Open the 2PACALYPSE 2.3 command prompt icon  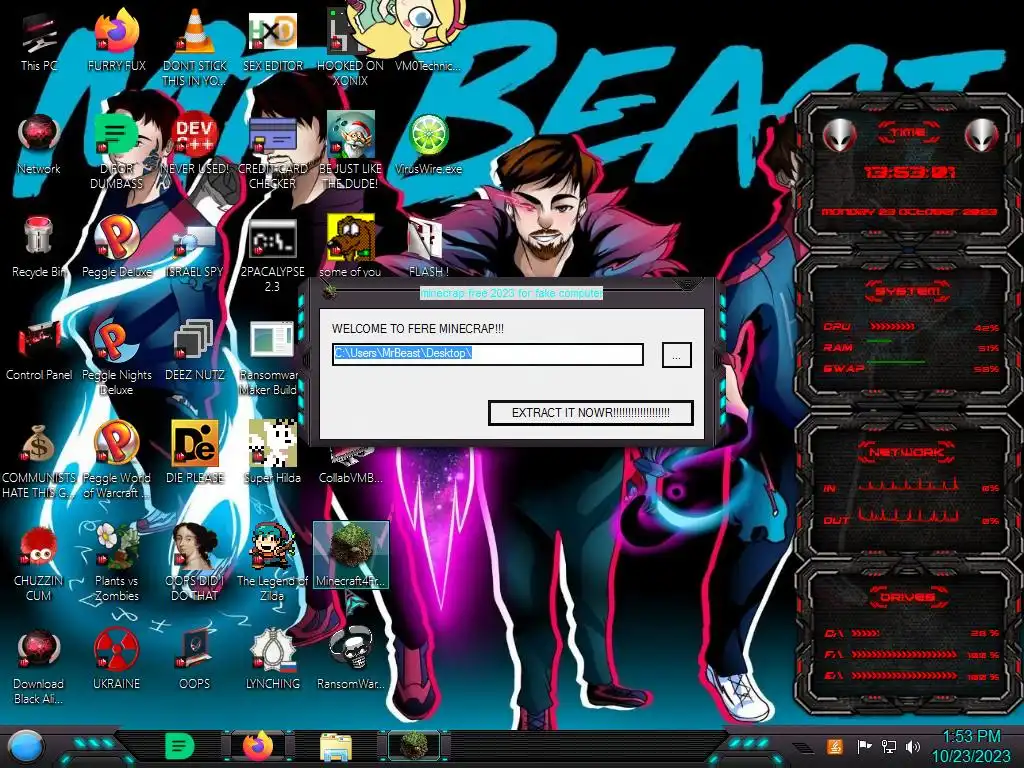(272, 255)
